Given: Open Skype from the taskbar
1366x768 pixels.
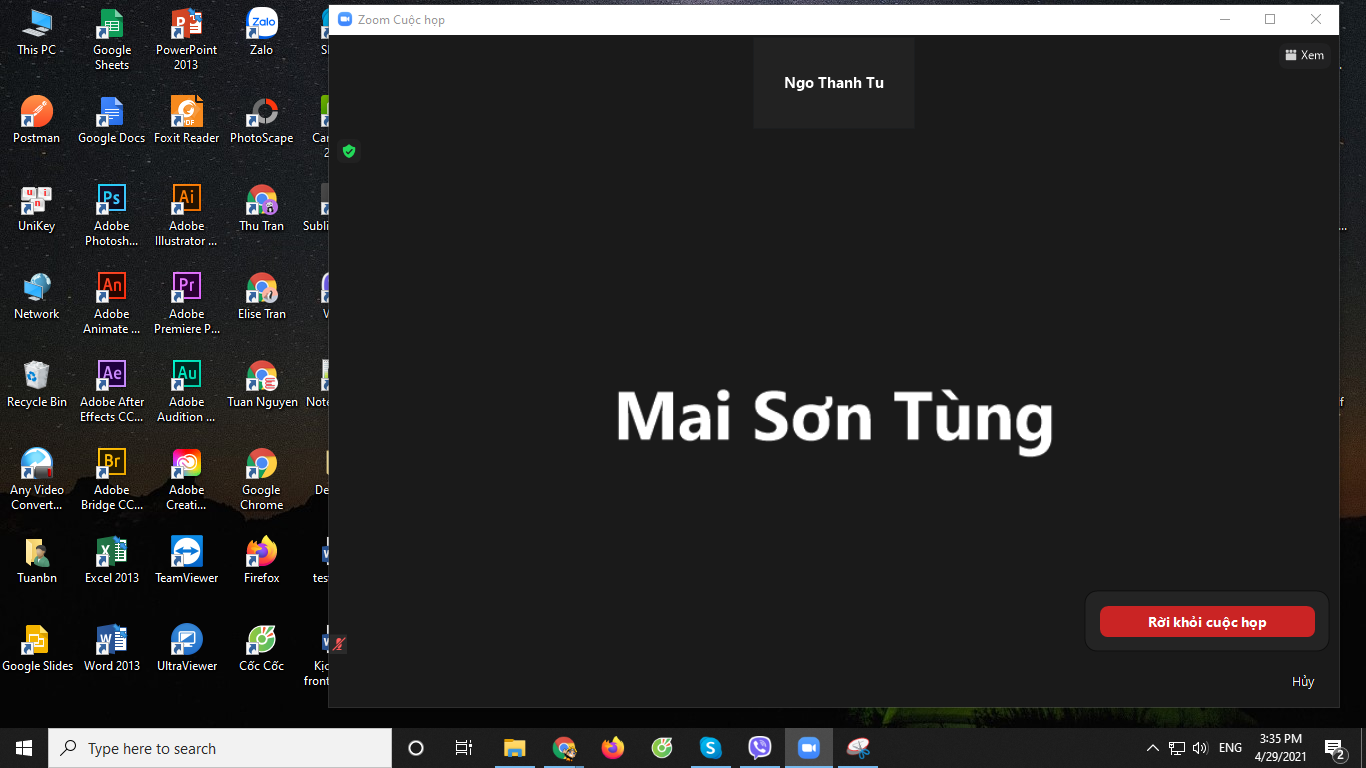Looking at the screenshot, I should [x=710, y=748].
